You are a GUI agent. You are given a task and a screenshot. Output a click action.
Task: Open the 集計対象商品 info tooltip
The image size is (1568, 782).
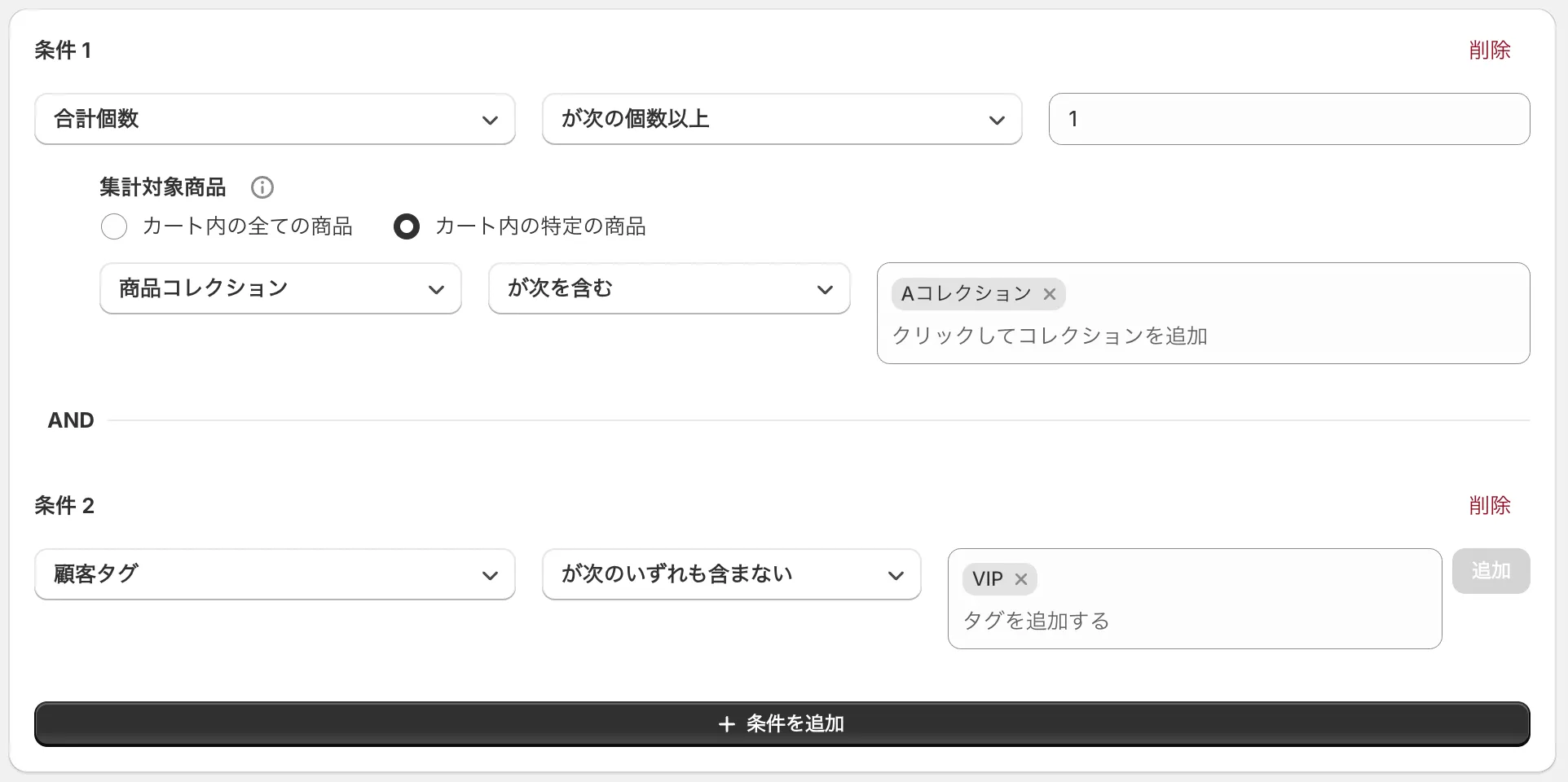pos(262,187)
